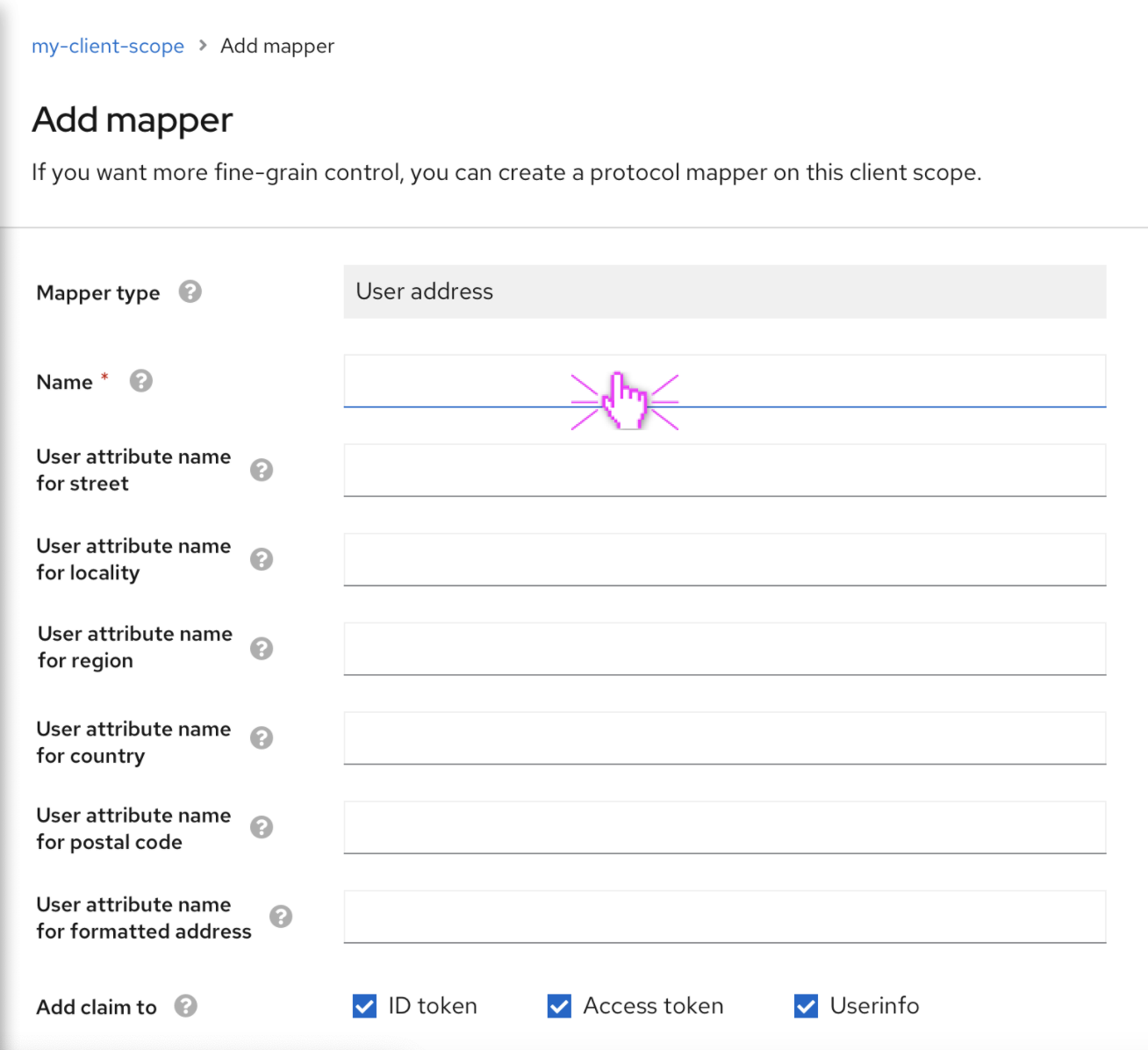Click the street attribute name field
Viewport: 1148px width, 1050px height.
click(x=725, y=471)
